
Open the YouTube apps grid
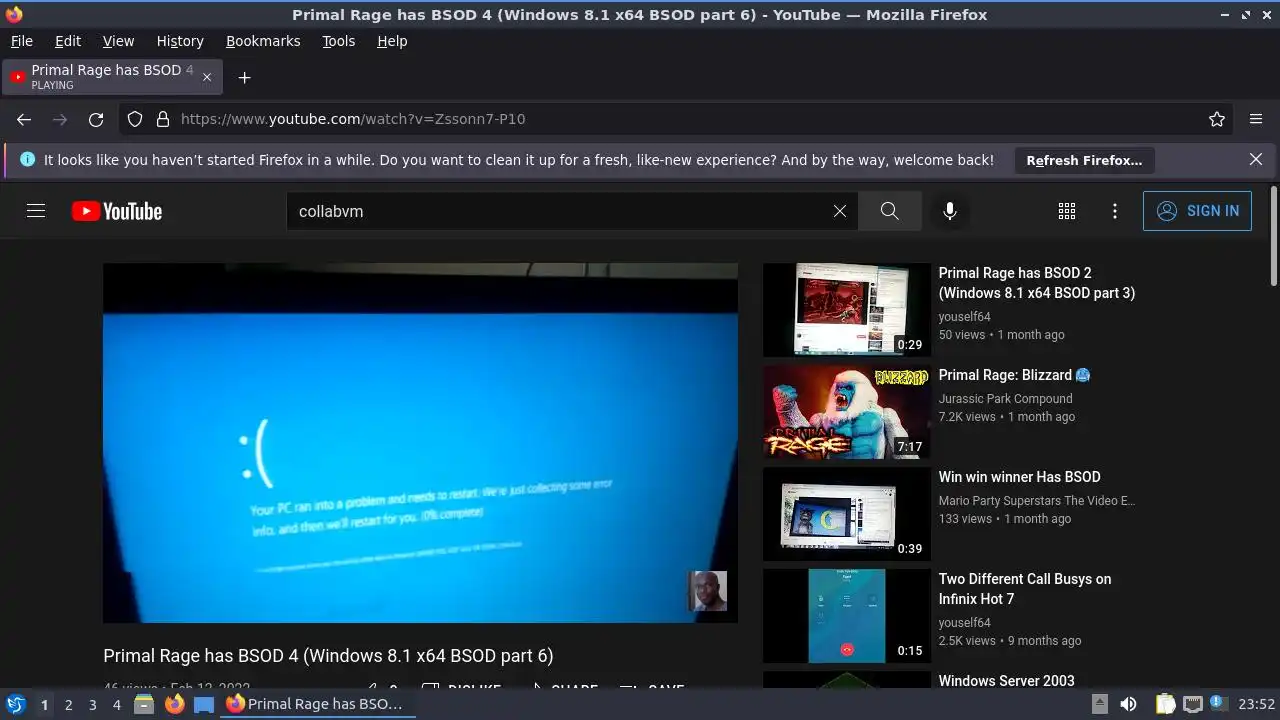1067,211
